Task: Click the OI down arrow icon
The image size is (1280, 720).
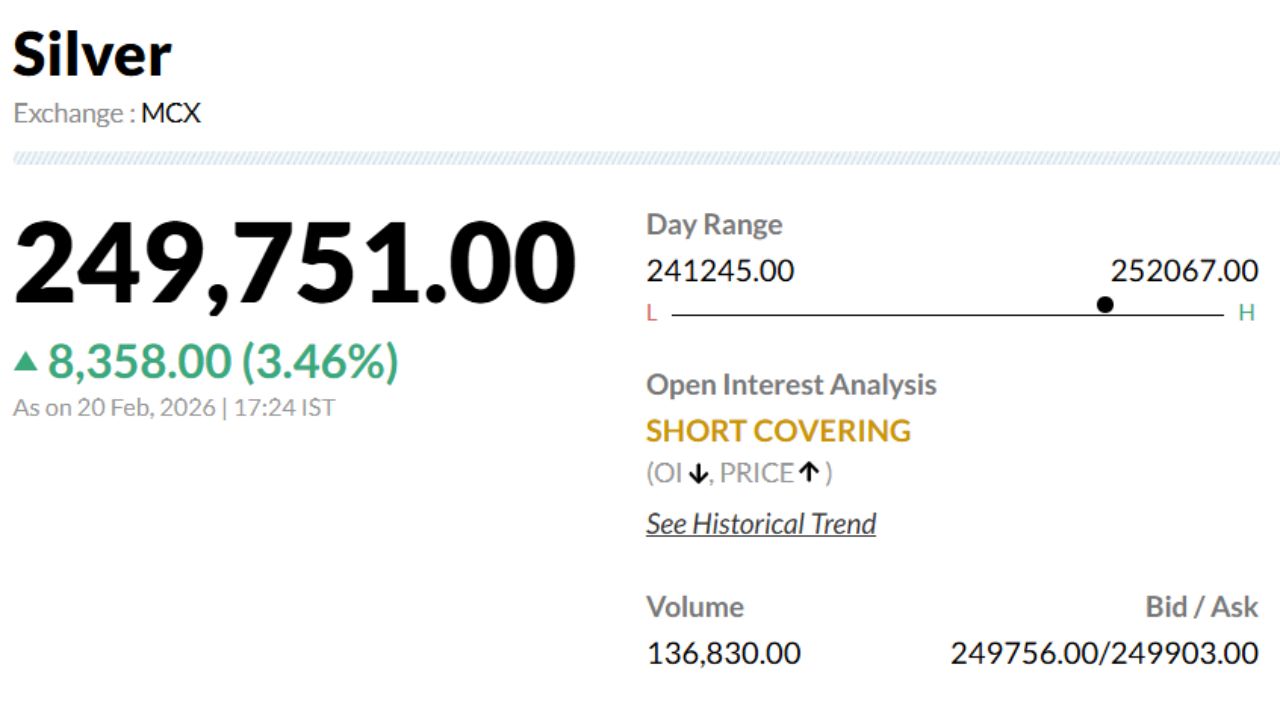Action: pyautogui.click(x=698, y=474)
